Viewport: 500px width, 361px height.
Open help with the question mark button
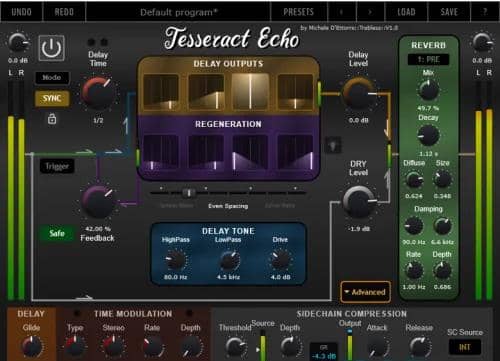(485, 12)
